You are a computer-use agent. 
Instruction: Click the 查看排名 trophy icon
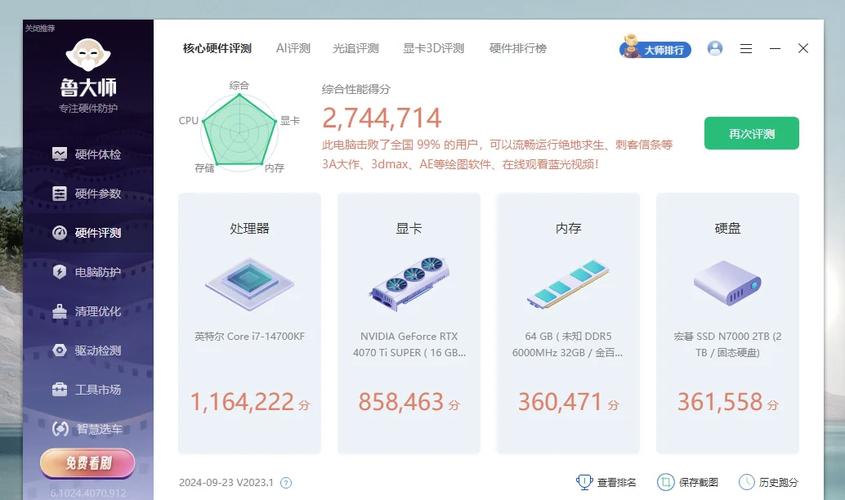[584, 482]
